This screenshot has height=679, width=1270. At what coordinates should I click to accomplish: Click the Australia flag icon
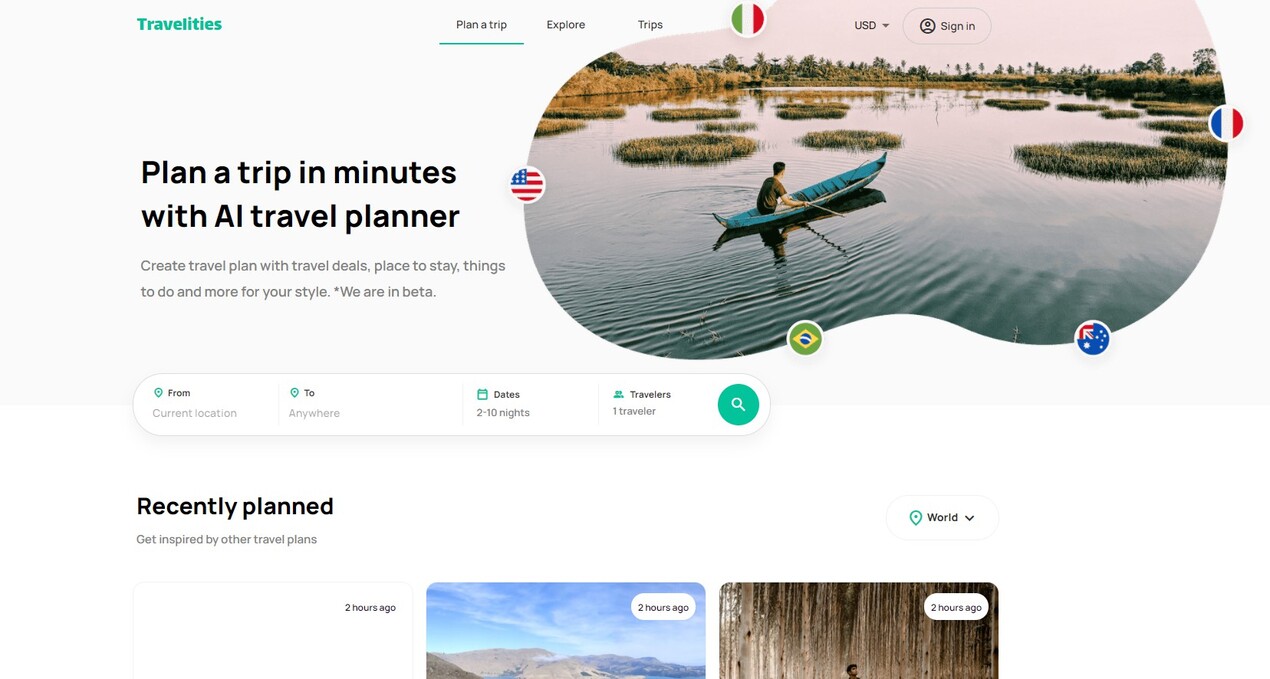[x=1092, y=339]
